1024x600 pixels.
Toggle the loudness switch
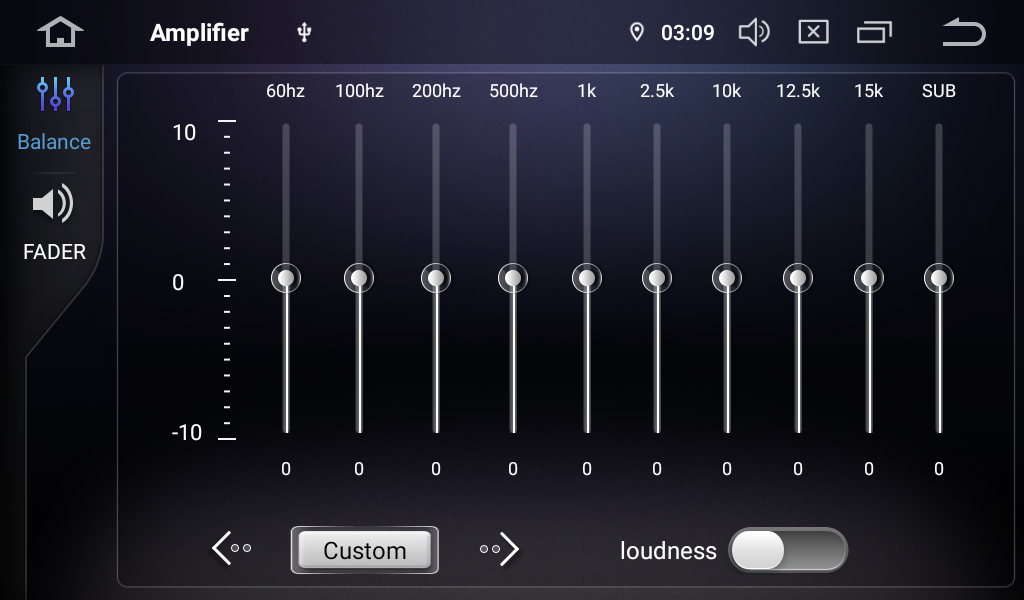pos(788,550)
